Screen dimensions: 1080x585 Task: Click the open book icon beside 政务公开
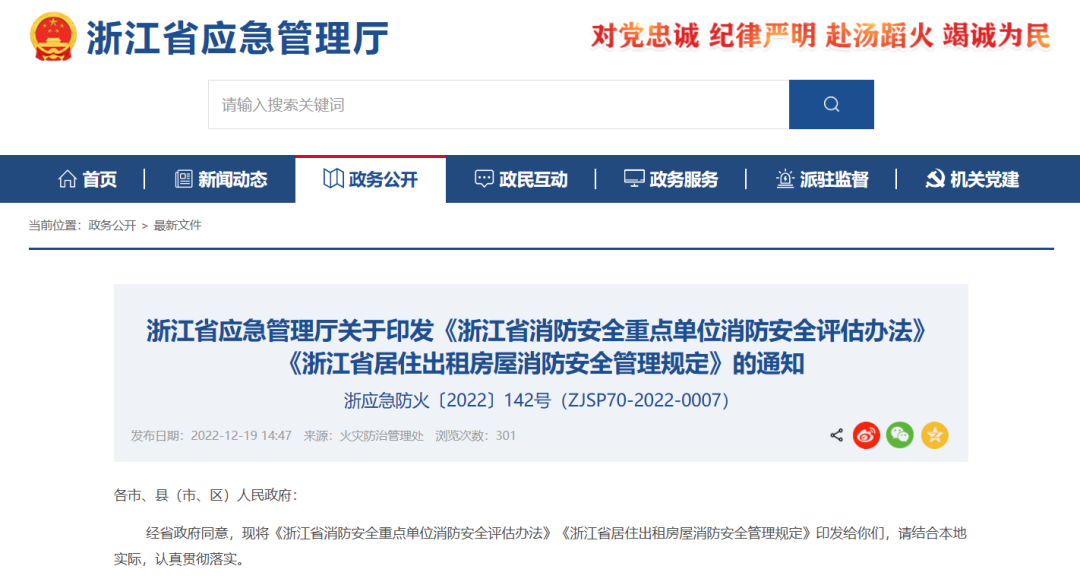point(333,179)
